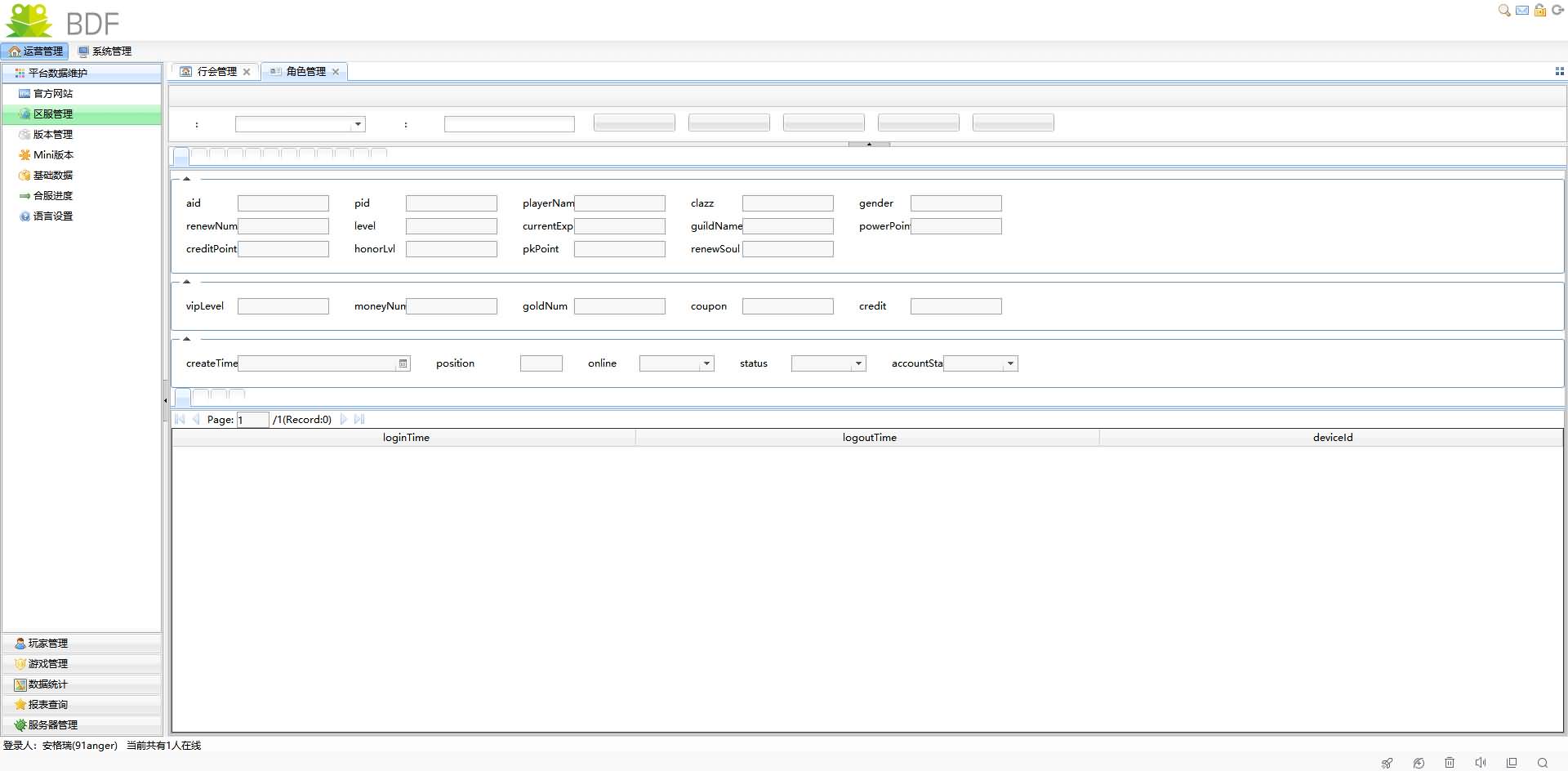Collapse the vipLevel section

(186, 282)
